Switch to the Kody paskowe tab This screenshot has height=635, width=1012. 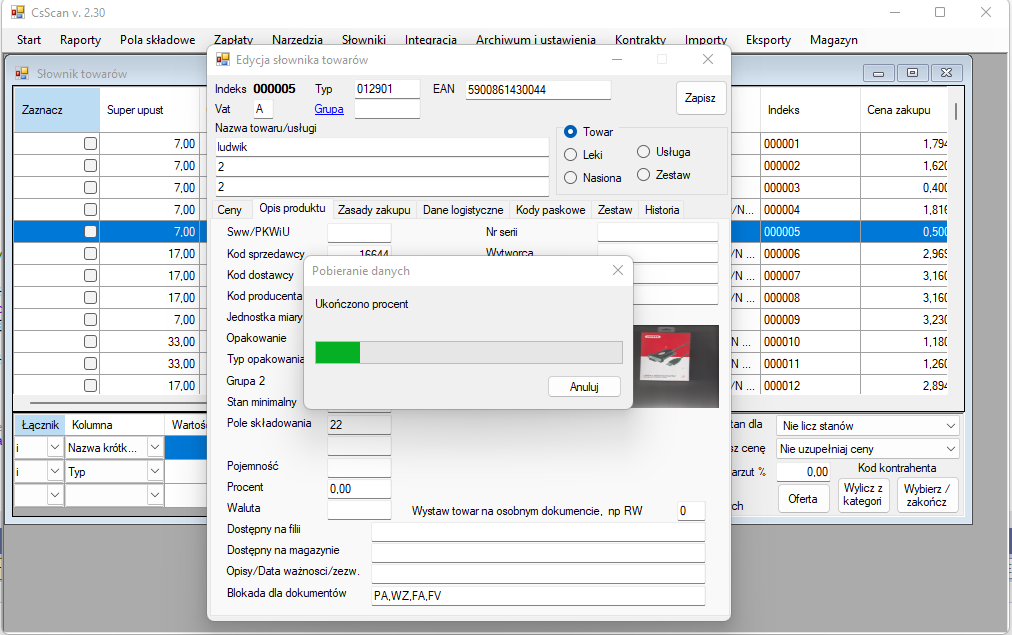(x=551, y=210)
